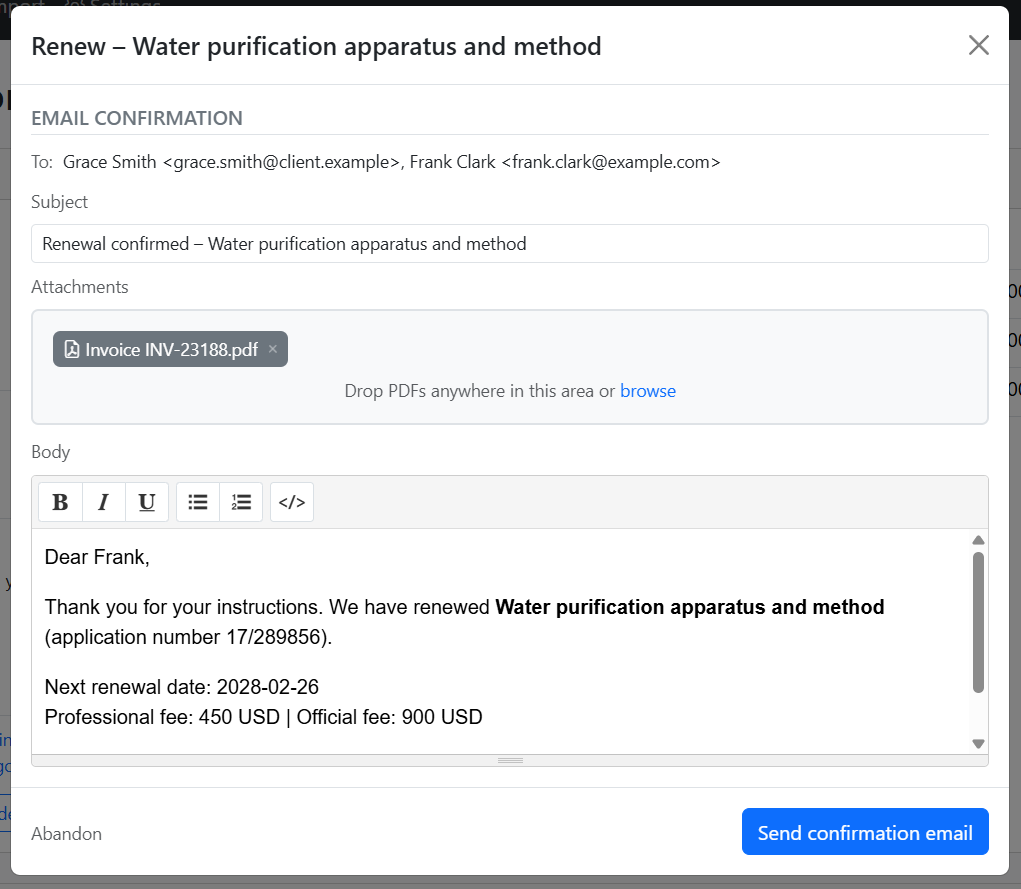Image resolution: width=1021 pixels, height=889 pixels.
Task: Place cursor on 'Next renewal date' line
Action: 182,687
